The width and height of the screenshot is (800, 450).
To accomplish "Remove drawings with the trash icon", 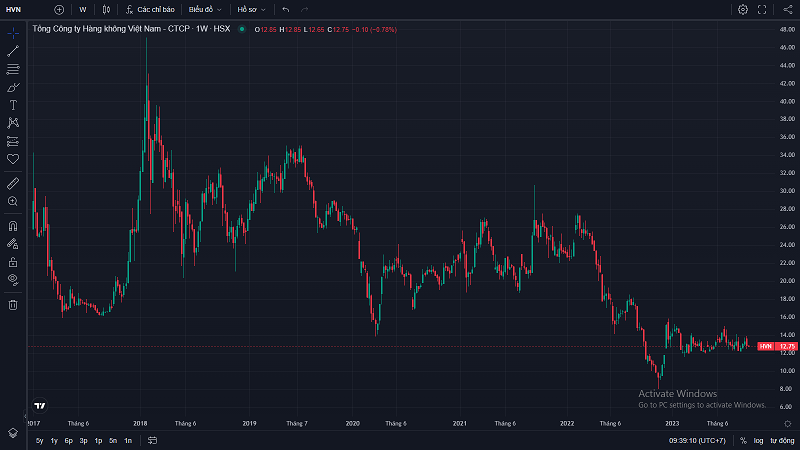I will 13,304.
